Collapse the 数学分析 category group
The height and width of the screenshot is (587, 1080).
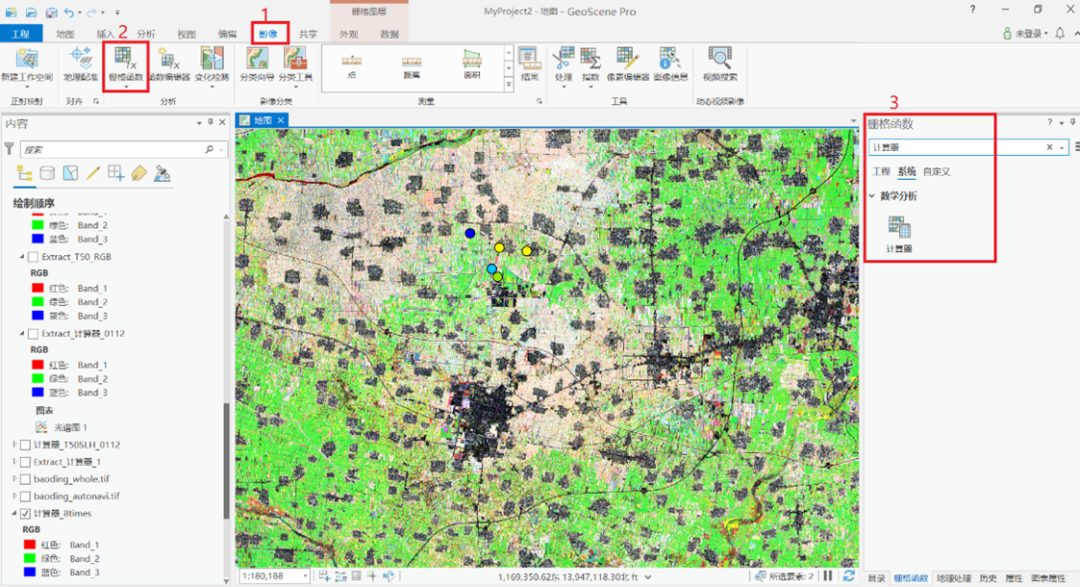(x=872, y=196)
